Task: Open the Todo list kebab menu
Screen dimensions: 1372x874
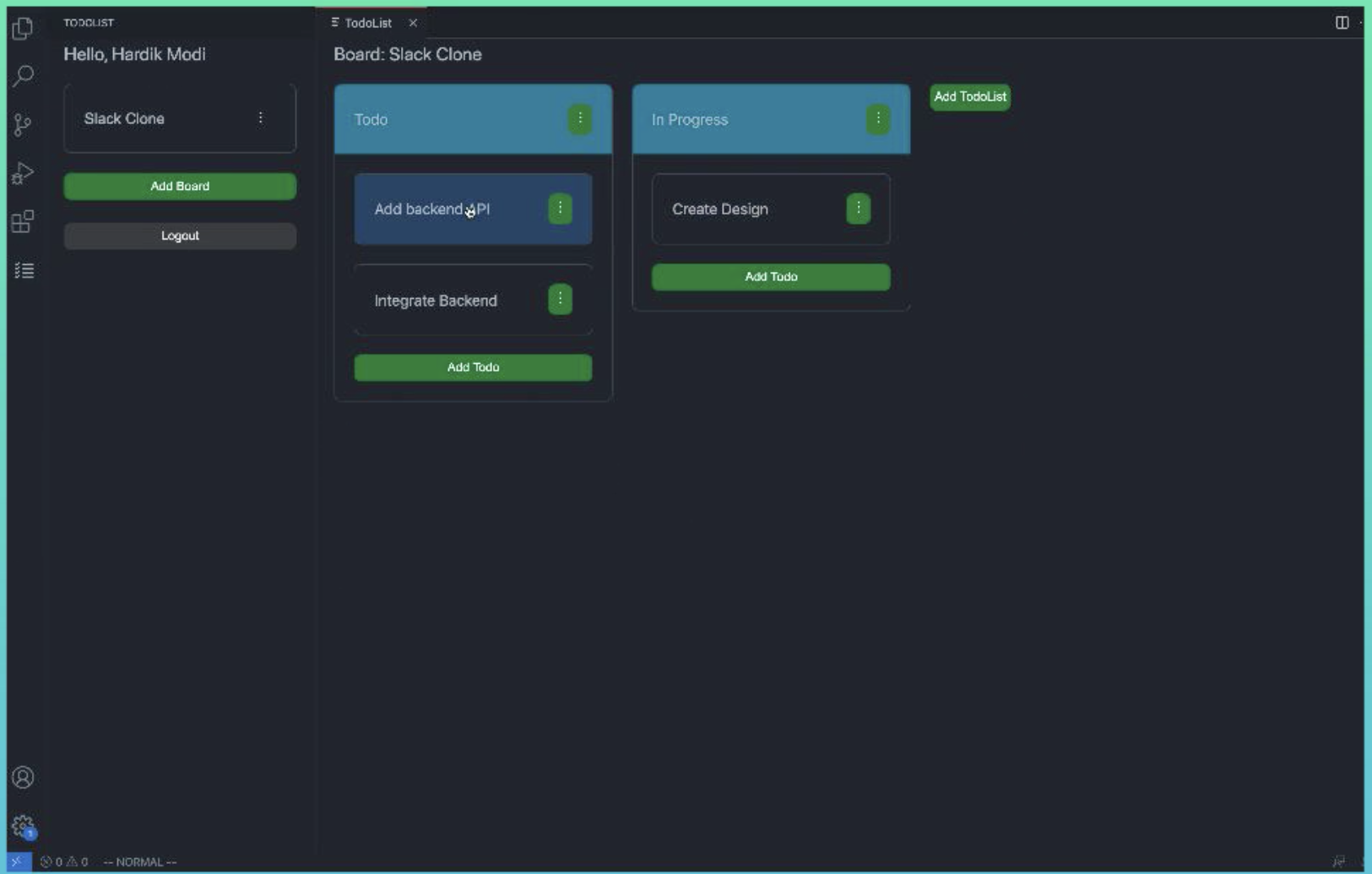Action: point(581,119)
